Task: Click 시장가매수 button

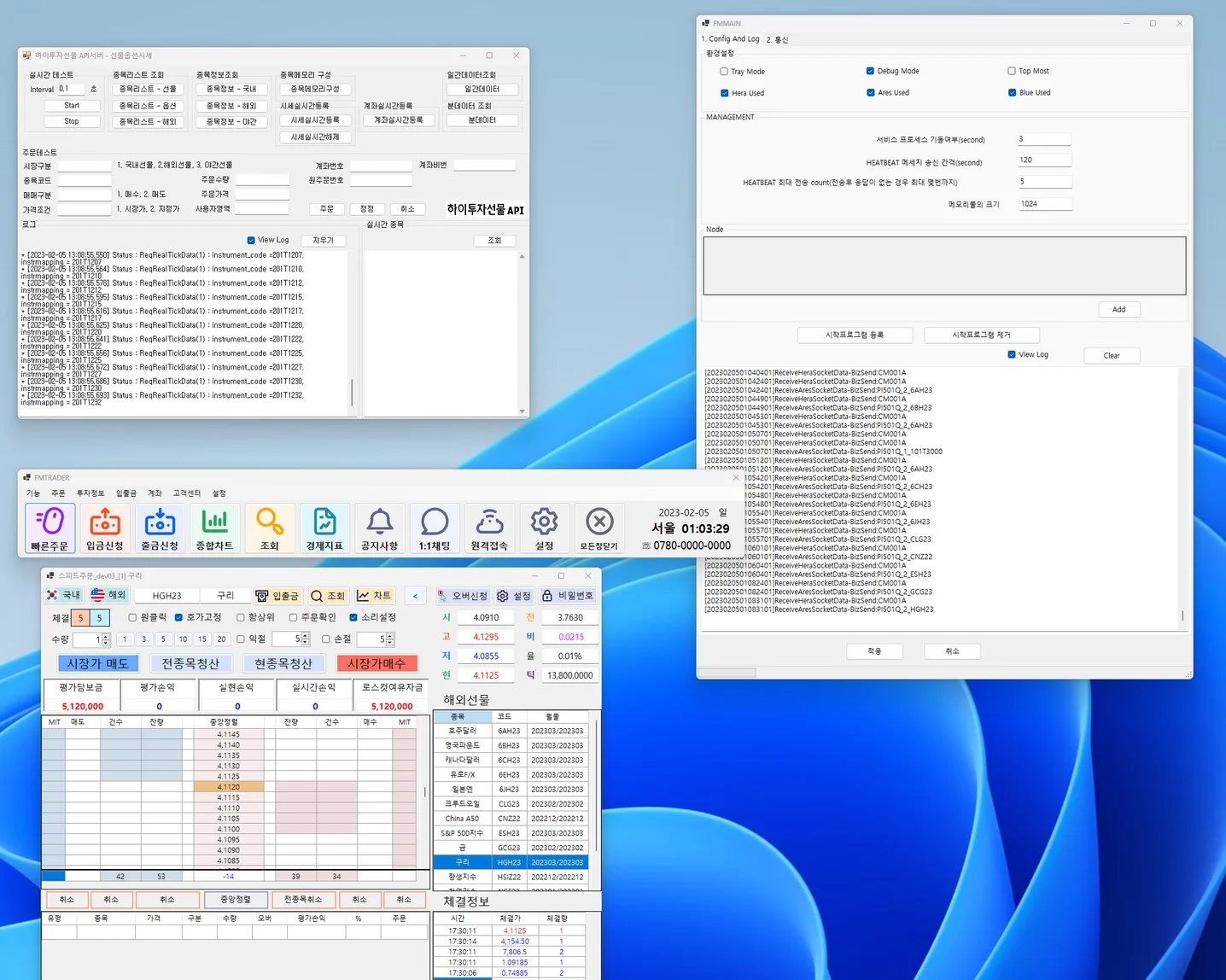Action: (x=377, y=663)
